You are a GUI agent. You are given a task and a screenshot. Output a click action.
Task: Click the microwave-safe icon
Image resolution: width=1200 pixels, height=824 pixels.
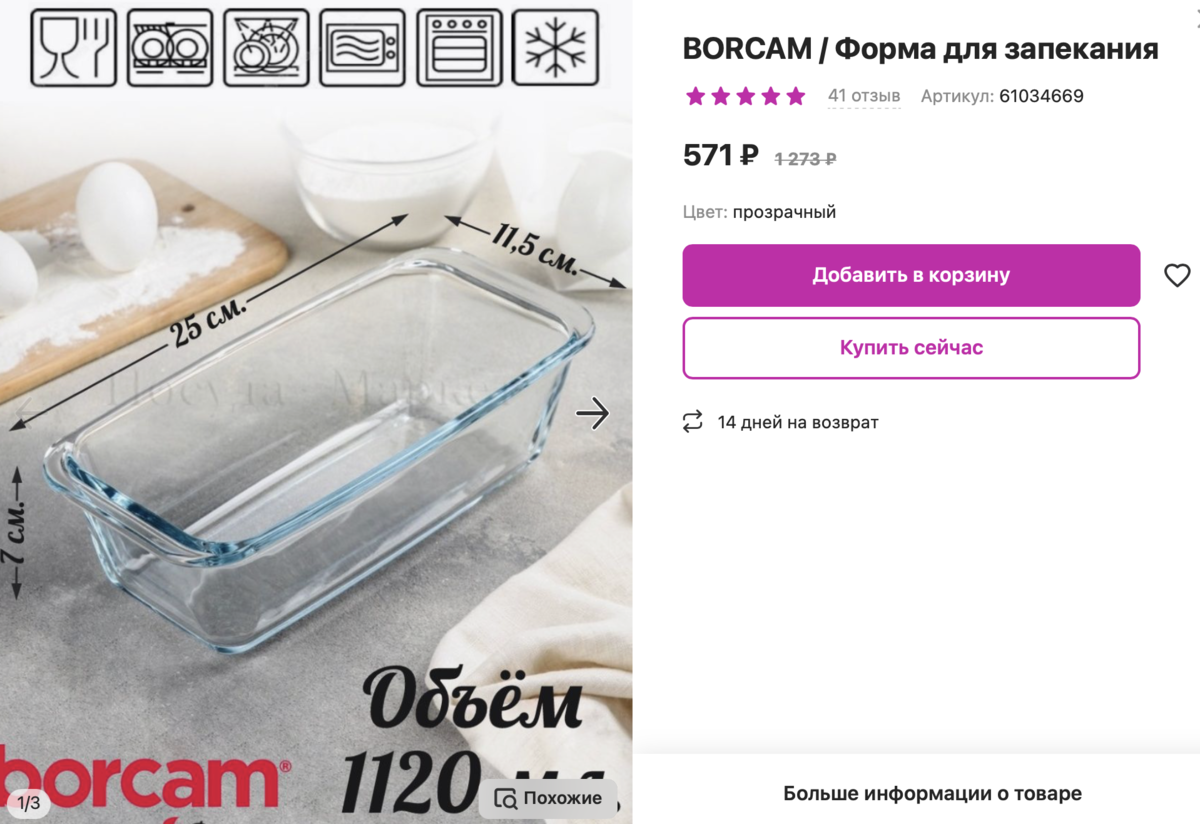(x=362, y=47)
